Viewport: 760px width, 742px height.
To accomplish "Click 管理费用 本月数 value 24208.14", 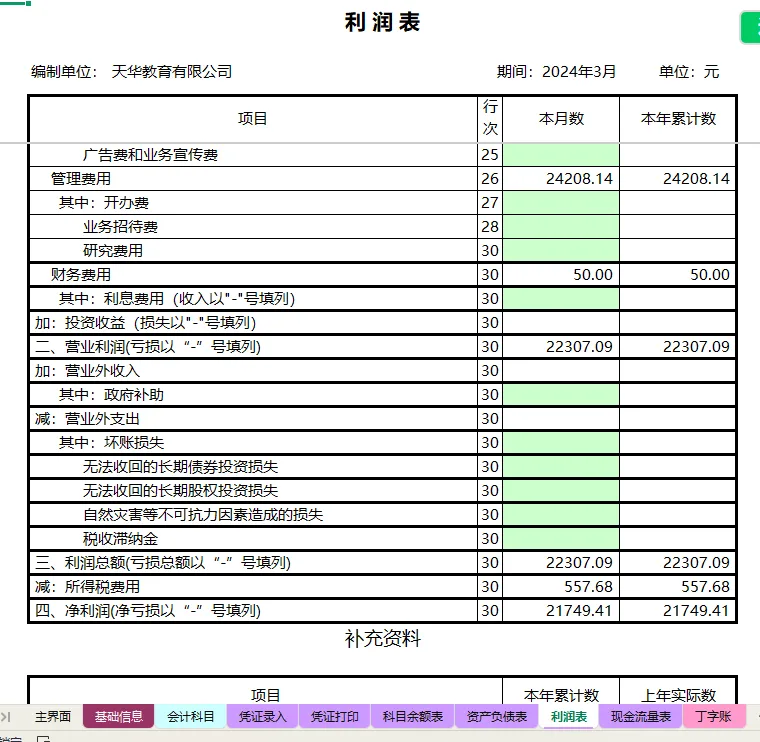I will (579, 179).
